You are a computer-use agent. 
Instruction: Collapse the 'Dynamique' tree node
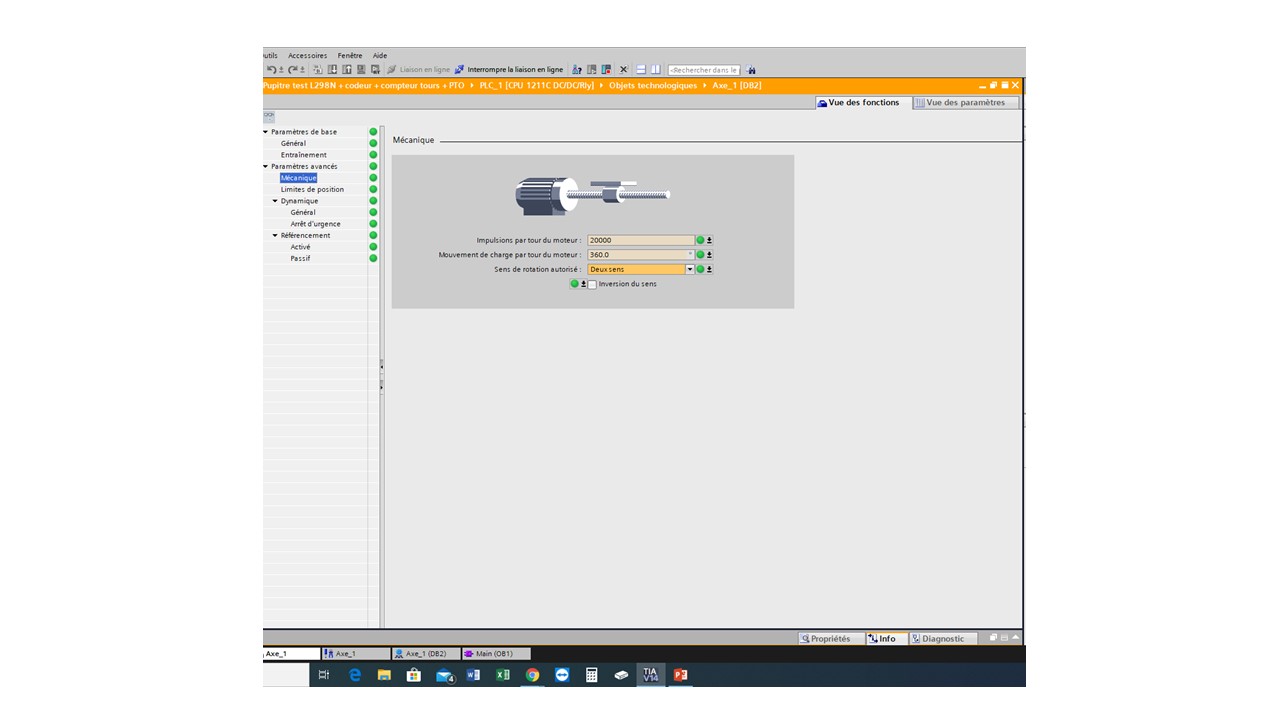(x=275, y=201)
